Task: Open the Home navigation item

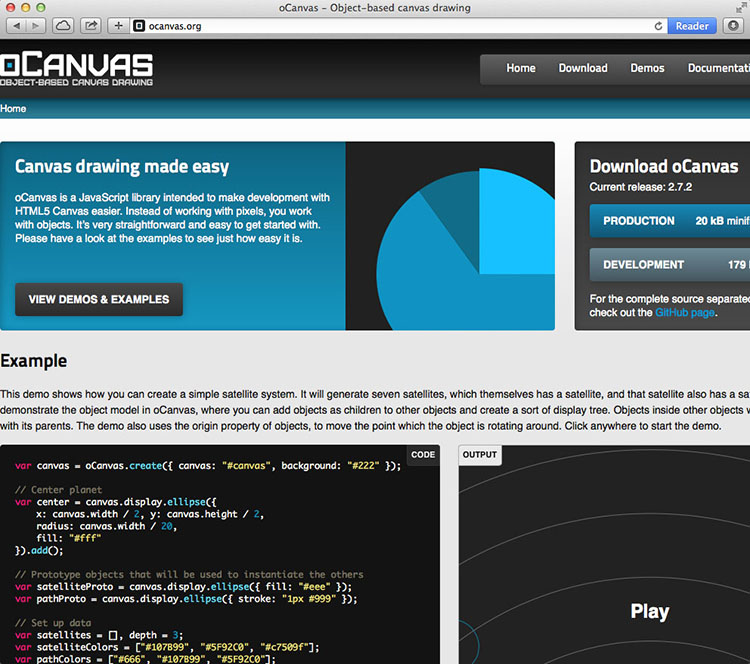Action: point(521,68)
